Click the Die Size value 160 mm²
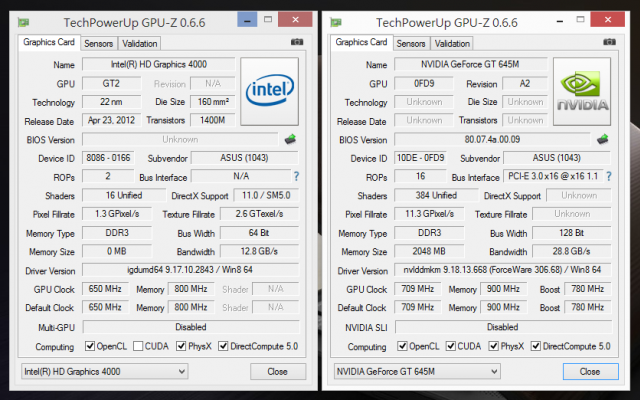 (x=213, y=102)
